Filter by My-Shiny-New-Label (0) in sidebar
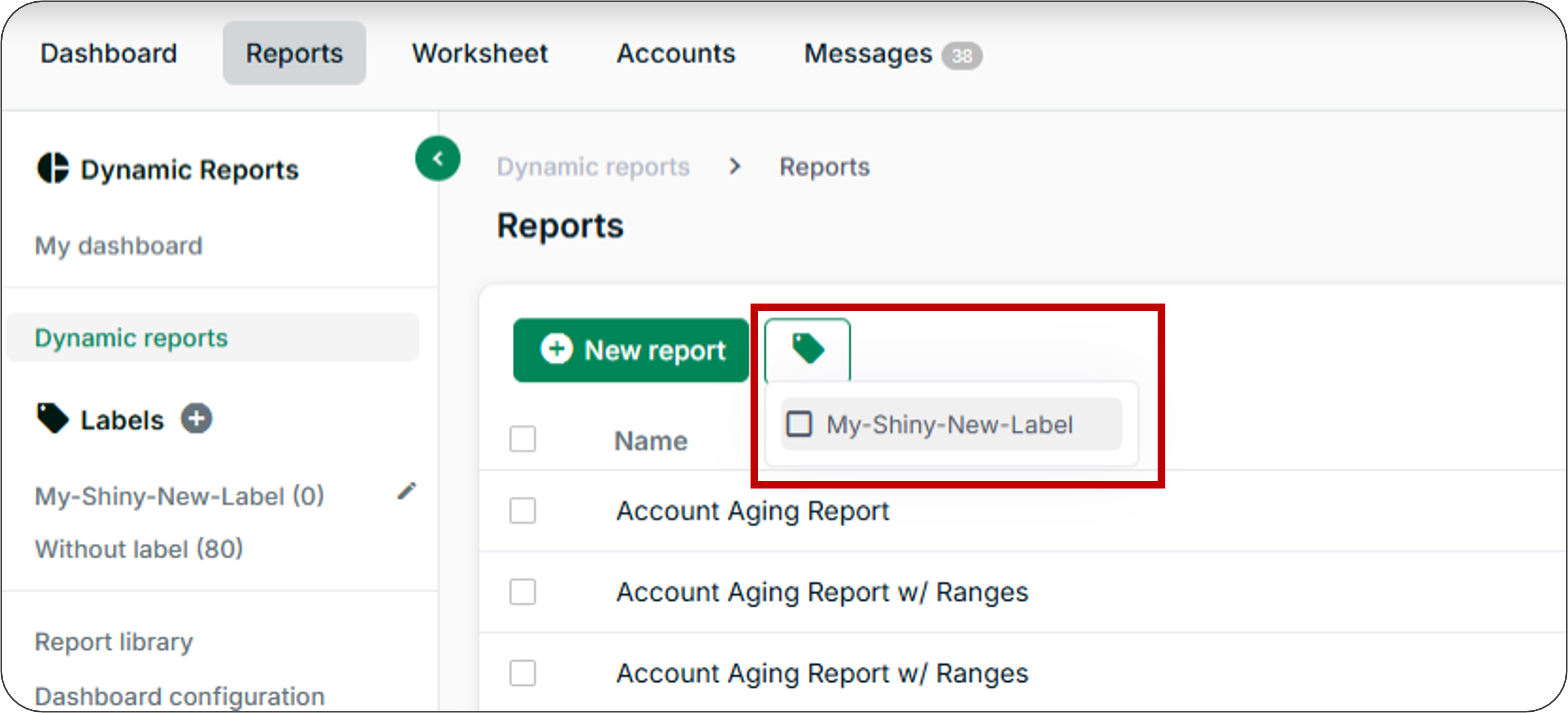The height and width of the screenshot is (713, 1568). click(x=179, y=496)
